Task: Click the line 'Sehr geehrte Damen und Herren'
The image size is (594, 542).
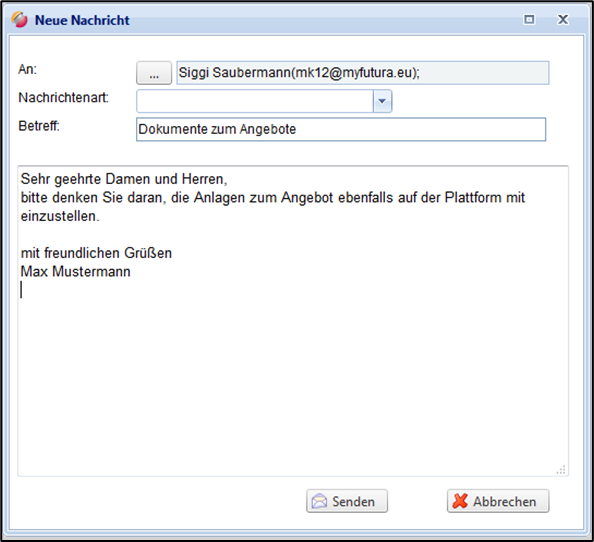Action: coord(124,179)
